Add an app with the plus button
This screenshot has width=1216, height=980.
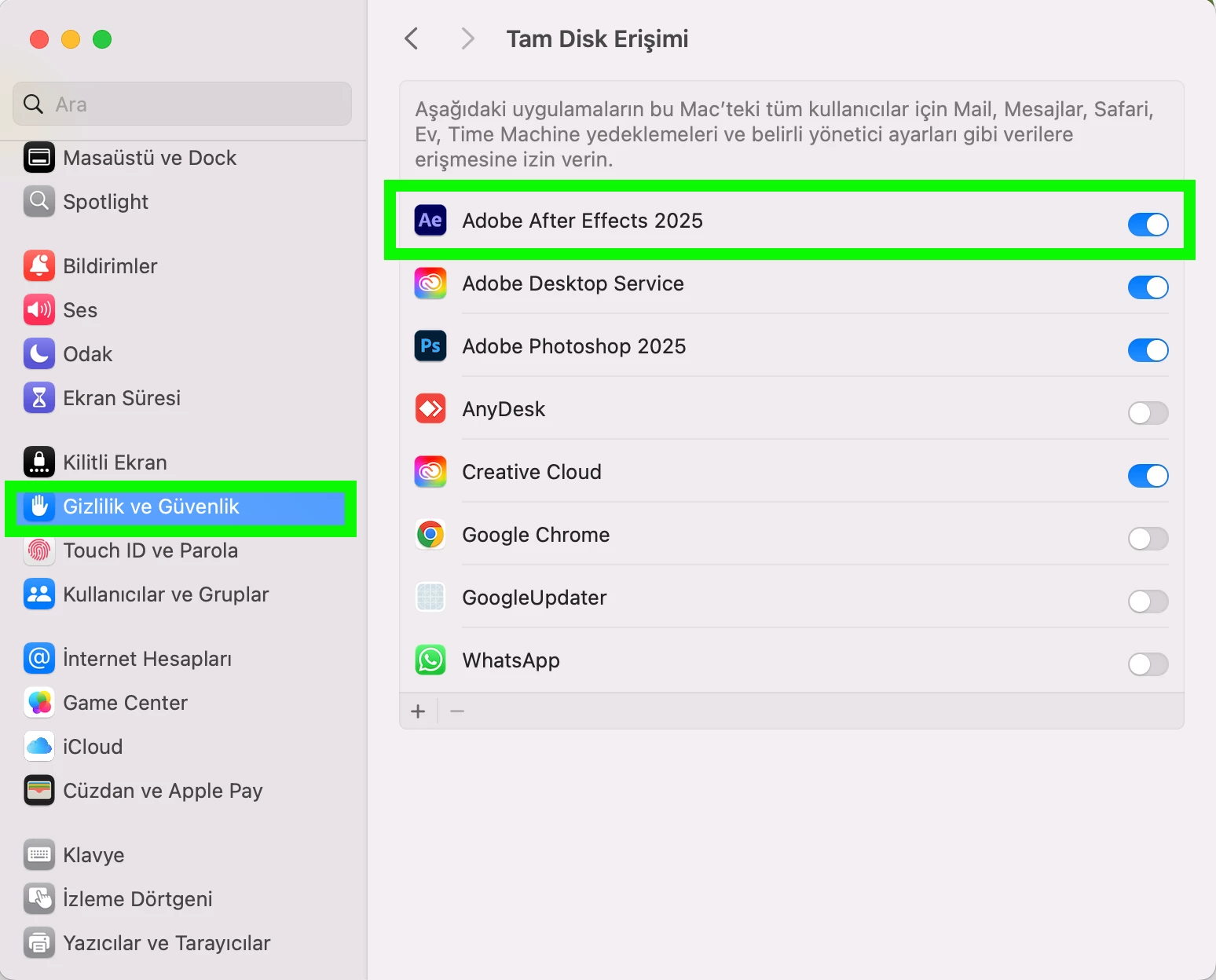click(x=418, y=711)
